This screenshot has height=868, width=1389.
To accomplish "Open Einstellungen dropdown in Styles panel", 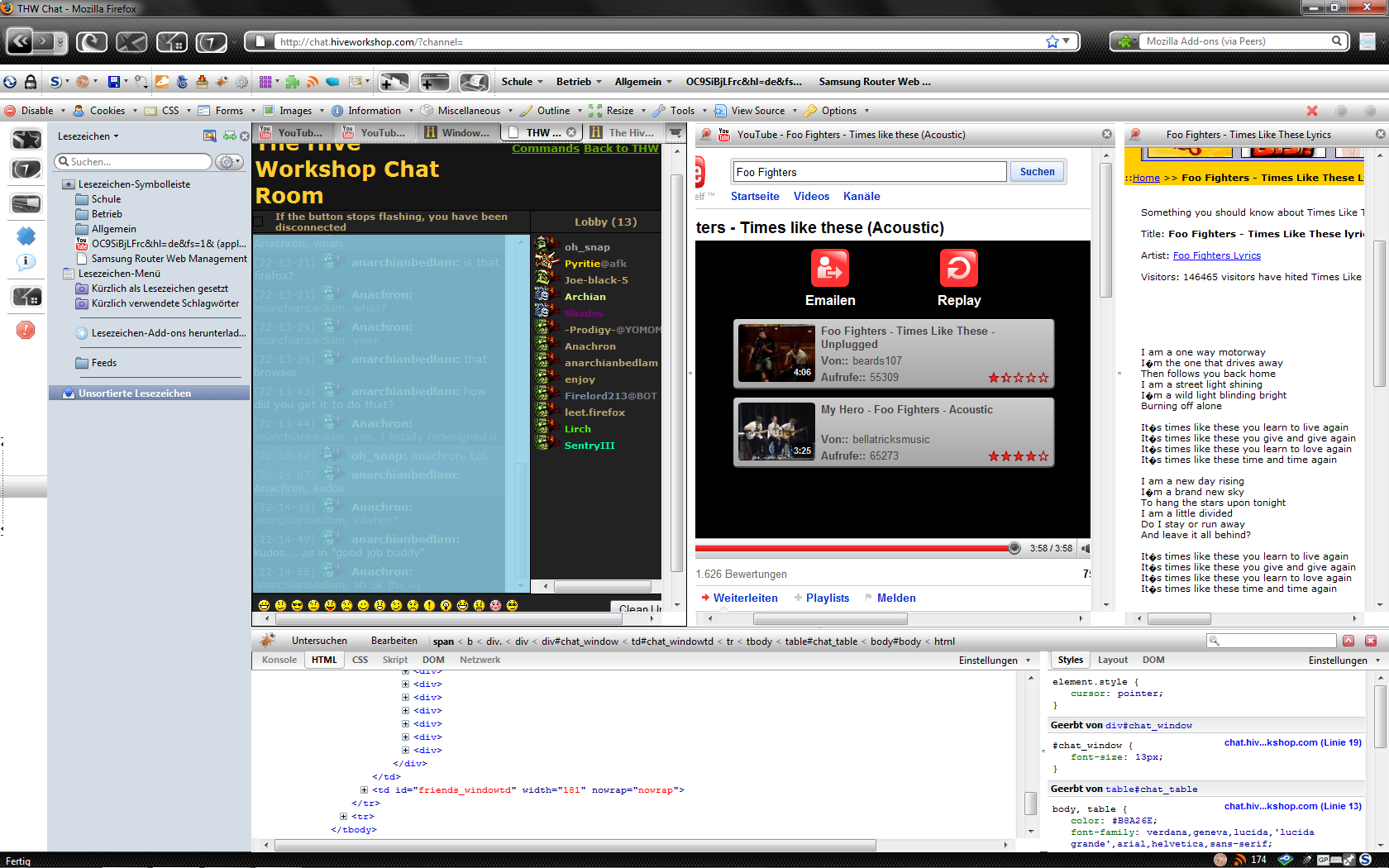I will pos(1344,661).
